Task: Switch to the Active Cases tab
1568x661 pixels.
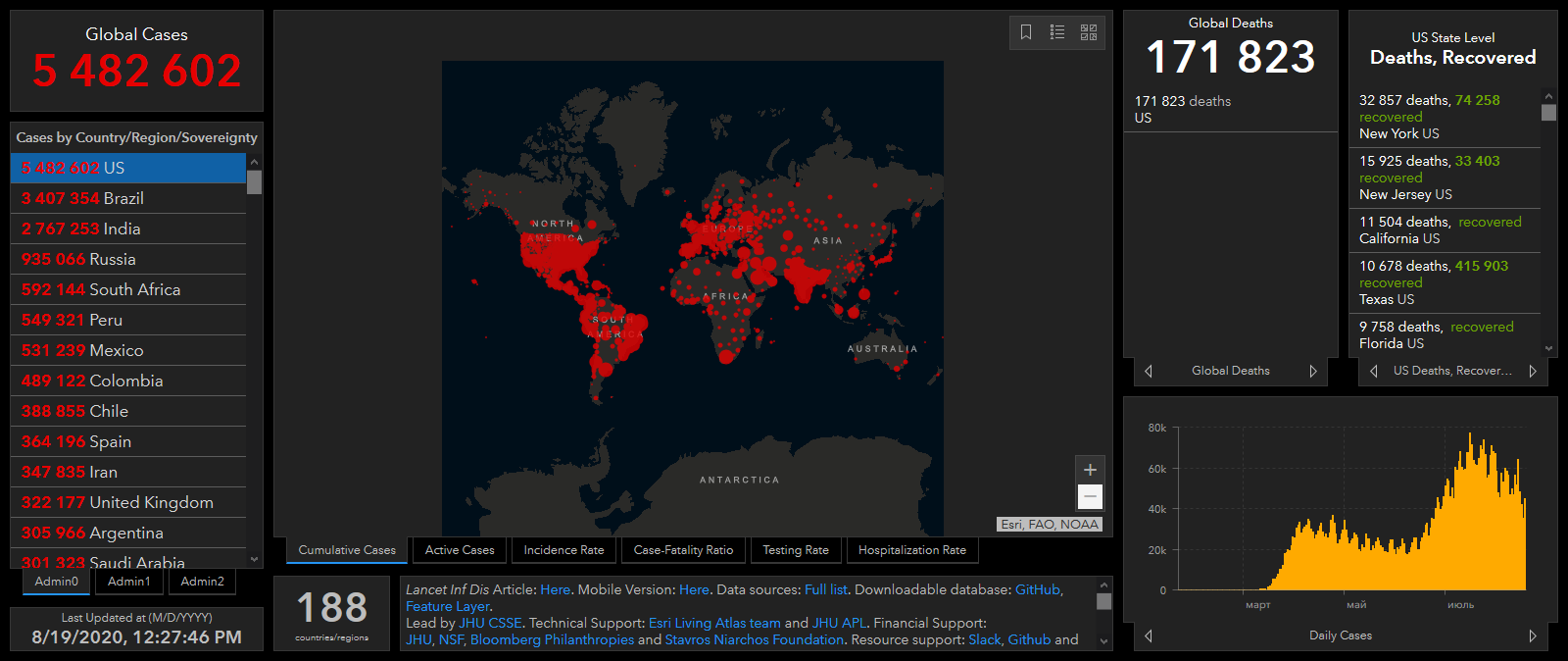Action: coord(460,550)
